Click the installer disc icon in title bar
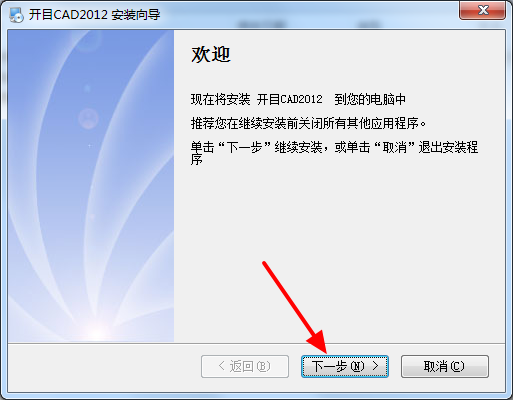 click(x=16, y=15)
